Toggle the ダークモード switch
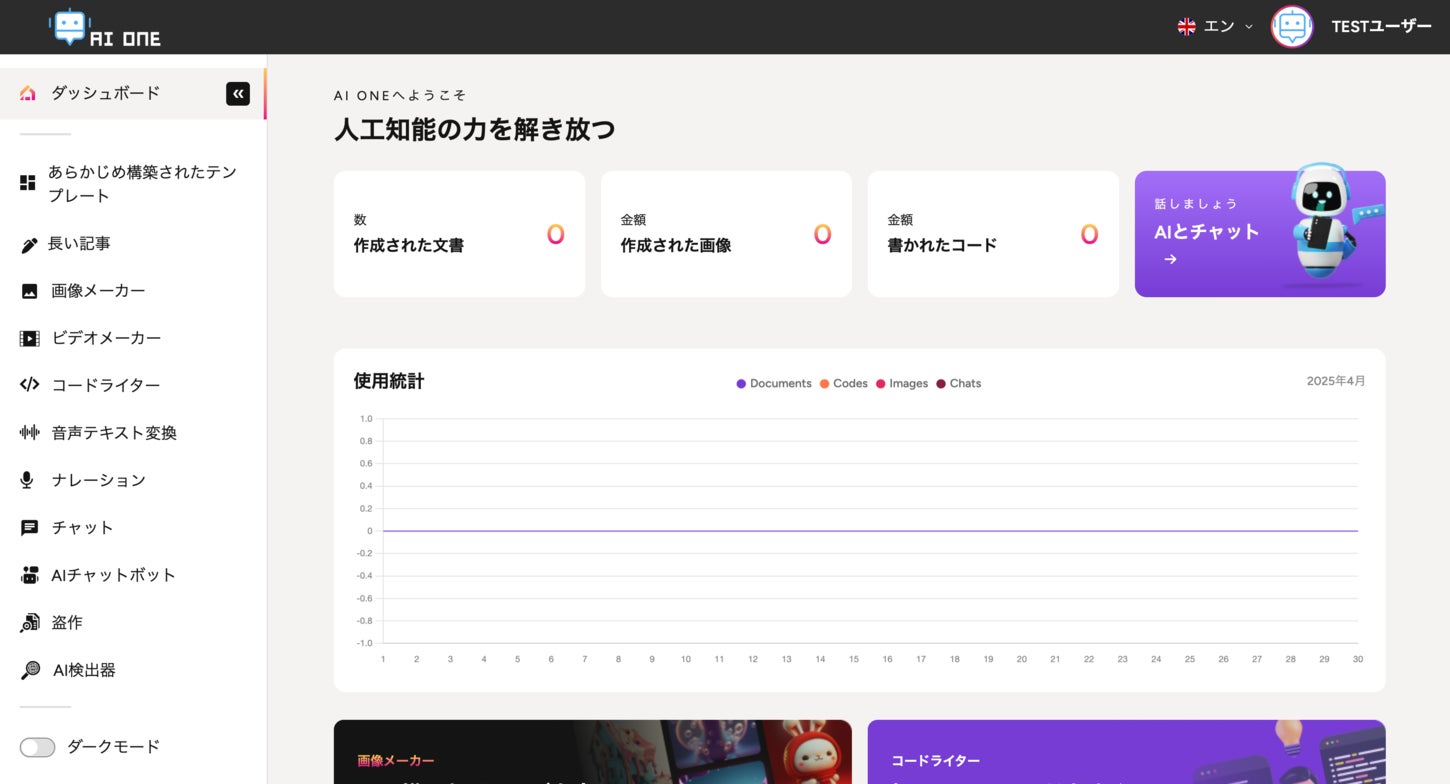 [37, 747]
